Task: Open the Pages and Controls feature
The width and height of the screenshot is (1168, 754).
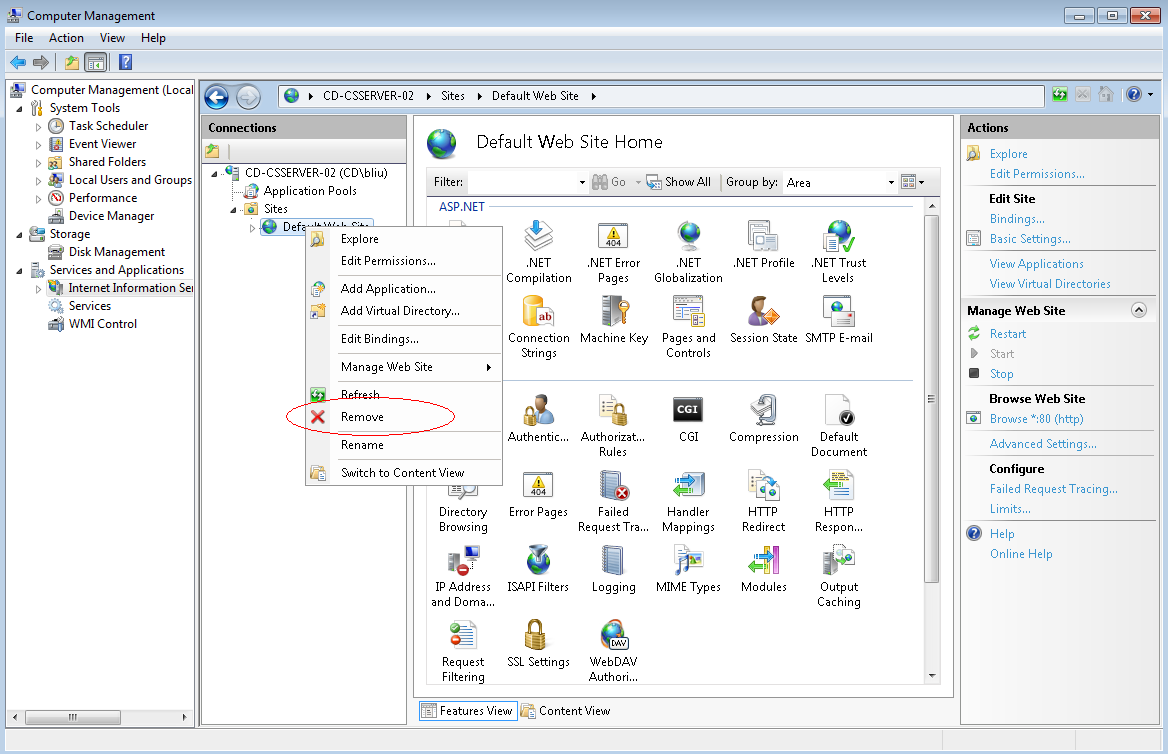Action: point(688,327)
